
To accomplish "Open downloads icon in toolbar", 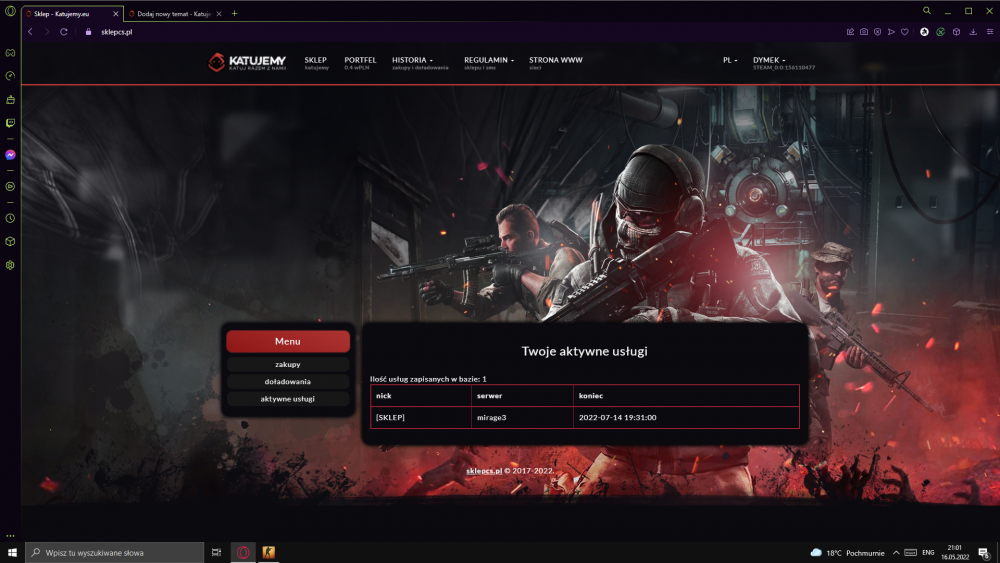I will (x=973, y=32).
